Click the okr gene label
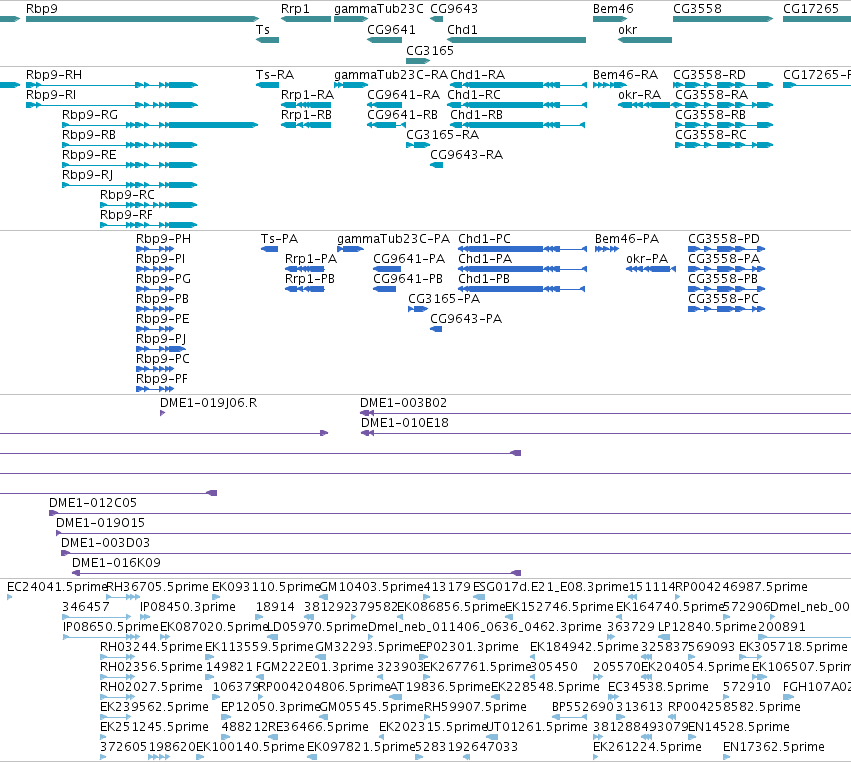851x762 pixels. (x=627, y=29)
